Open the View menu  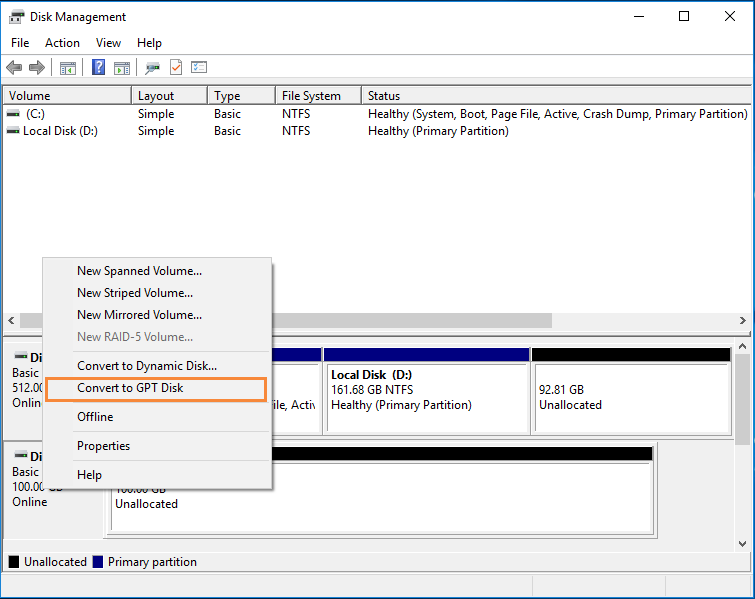(108, 43)
